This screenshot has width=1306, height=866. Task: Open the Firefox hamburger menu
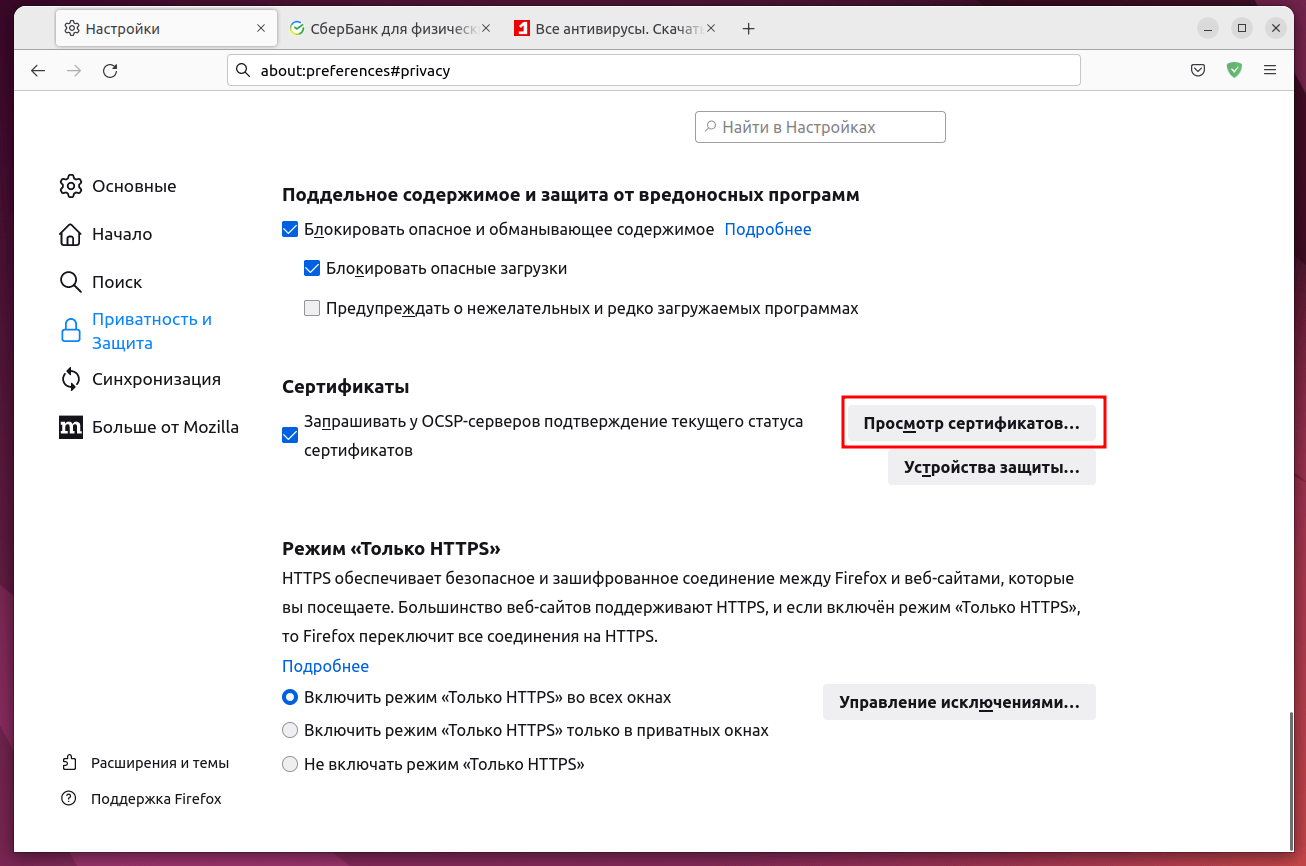click(1270, 71)
